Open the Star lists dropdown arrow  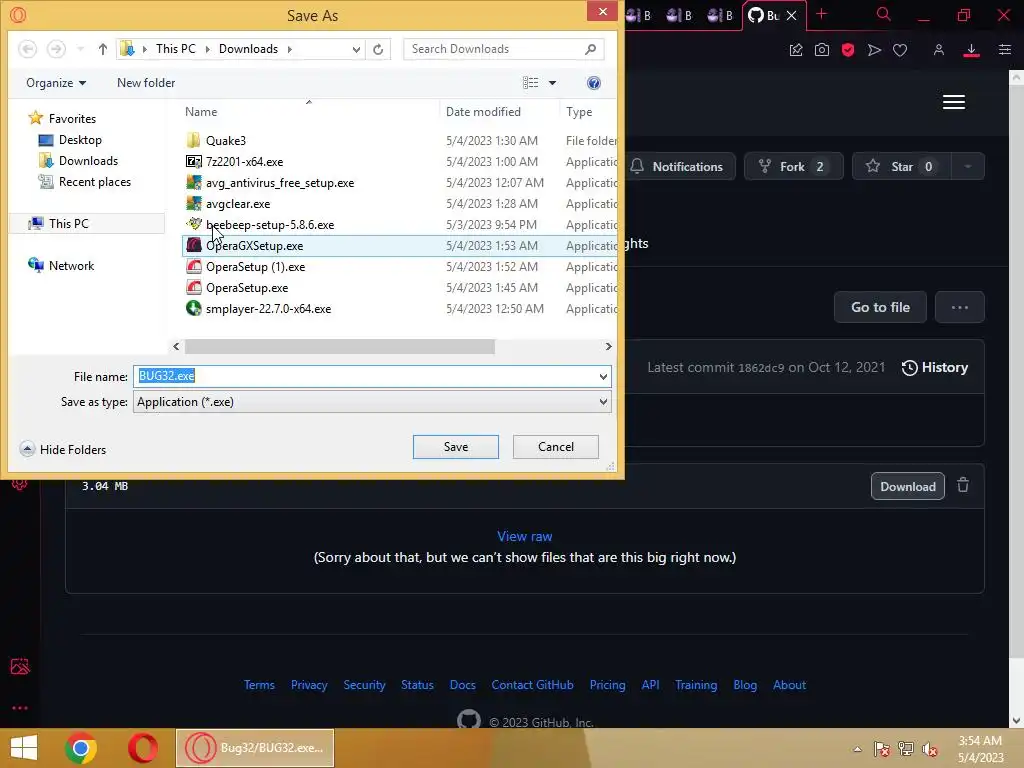968,167
